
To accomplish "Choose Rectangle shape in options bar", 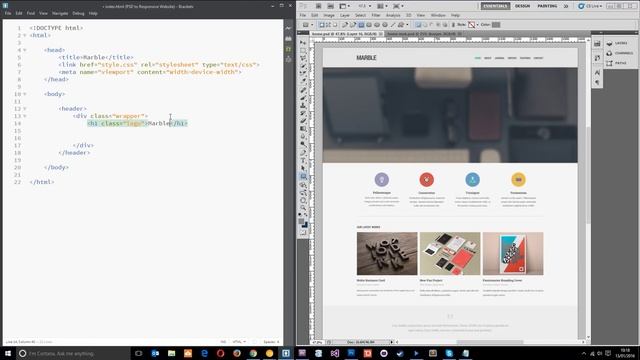I will coord(361,25).
